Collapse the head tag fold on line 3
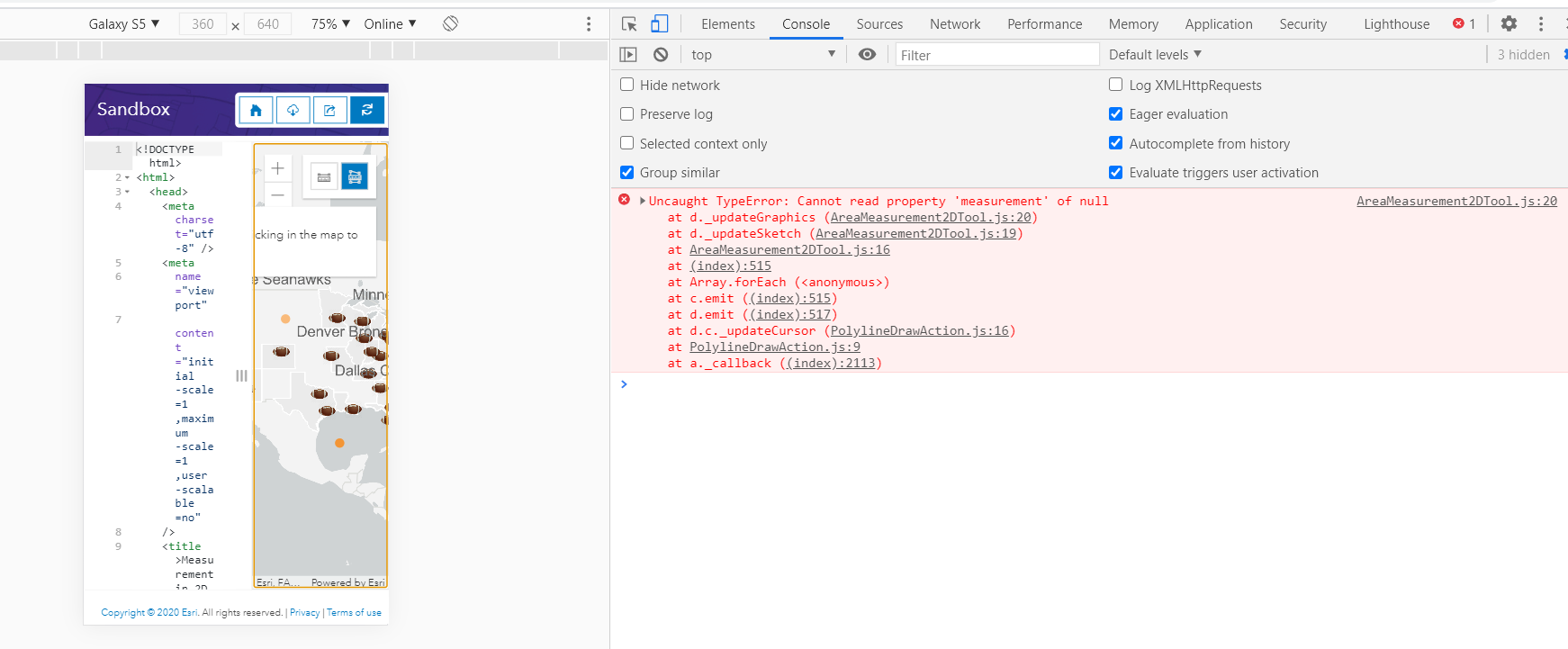The height and width of the screenshot is (649, 1568). (x=127, y=192)
